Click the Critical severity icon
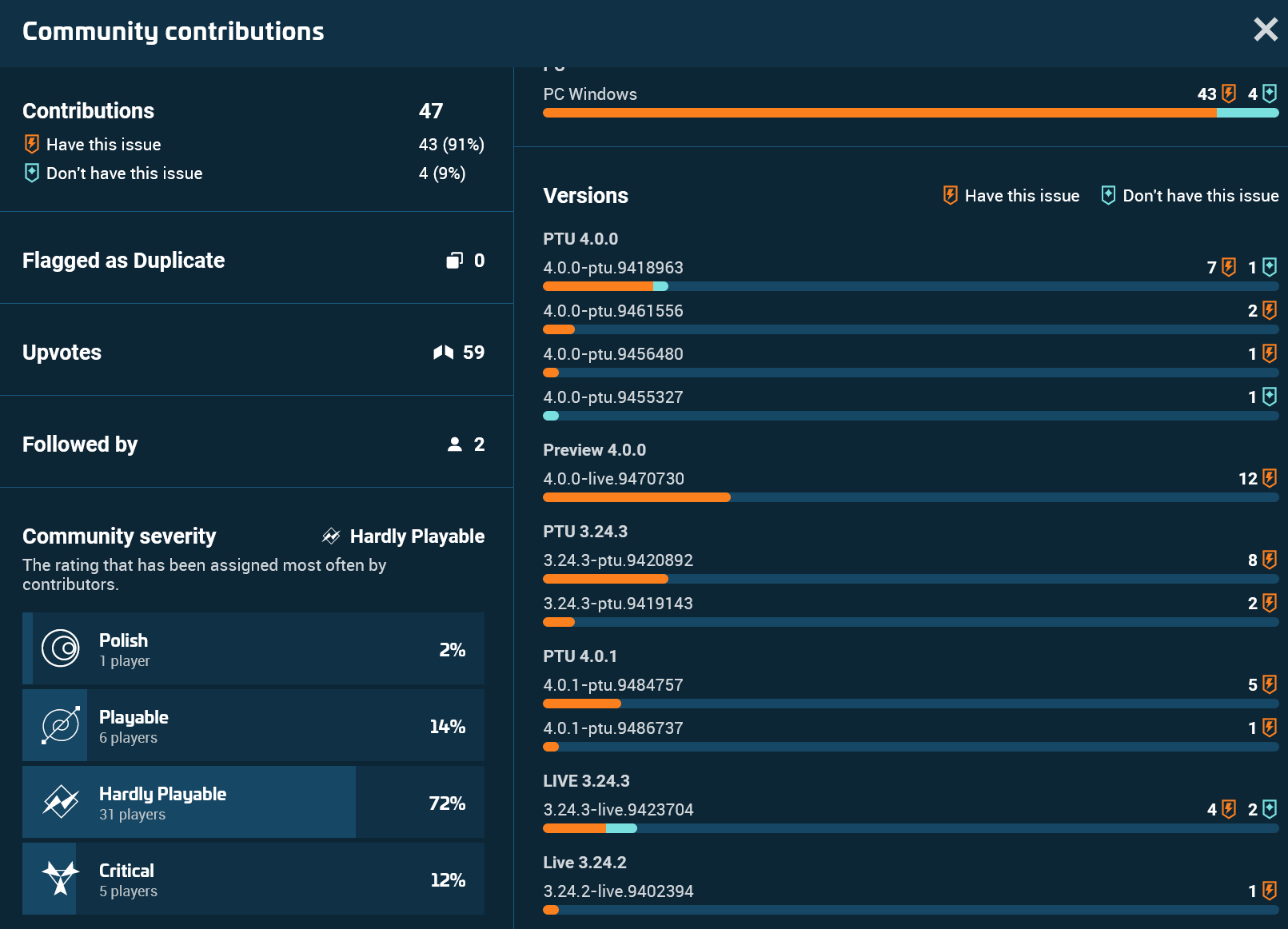Image resolution: width=1288 pixels, height=929 pixels. [x=61, y=879]
